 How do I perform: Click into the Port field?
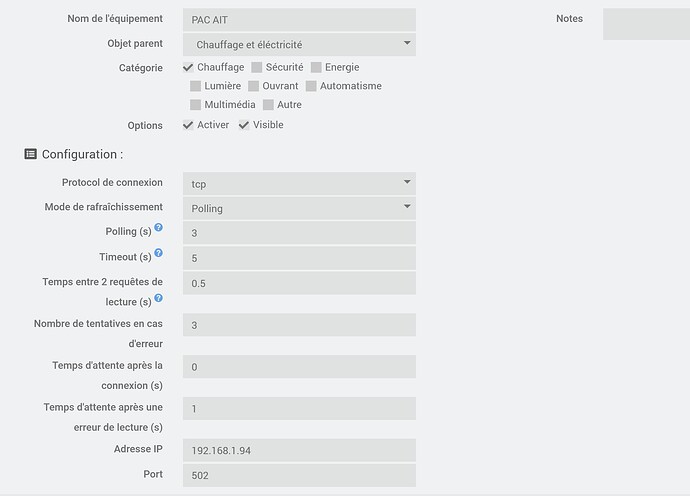[299, 475]
